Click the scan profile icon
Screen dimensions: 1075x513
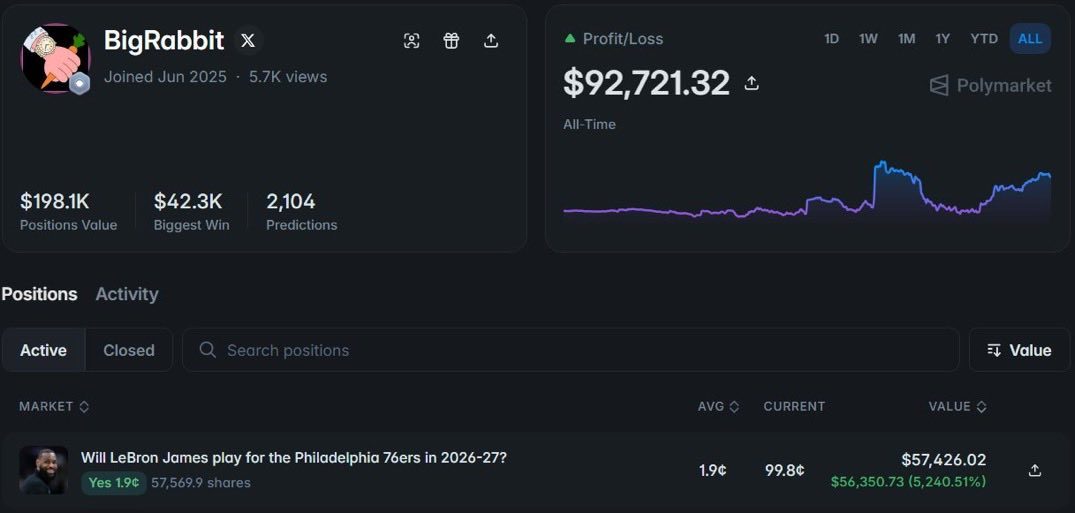tap(411, 41)
